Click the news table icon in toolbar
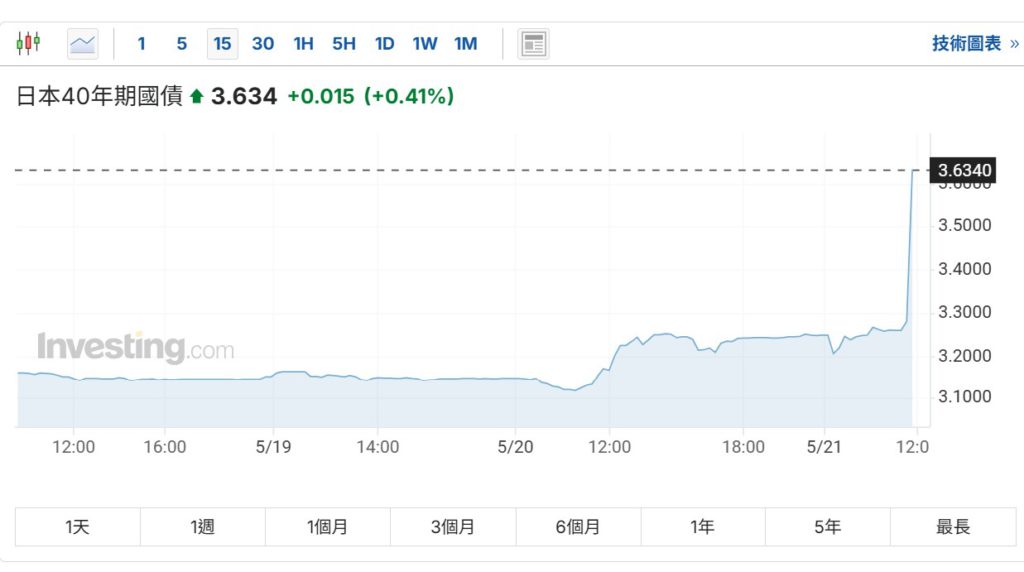This screenshot has height=572, width=1024. pos(533,43)
